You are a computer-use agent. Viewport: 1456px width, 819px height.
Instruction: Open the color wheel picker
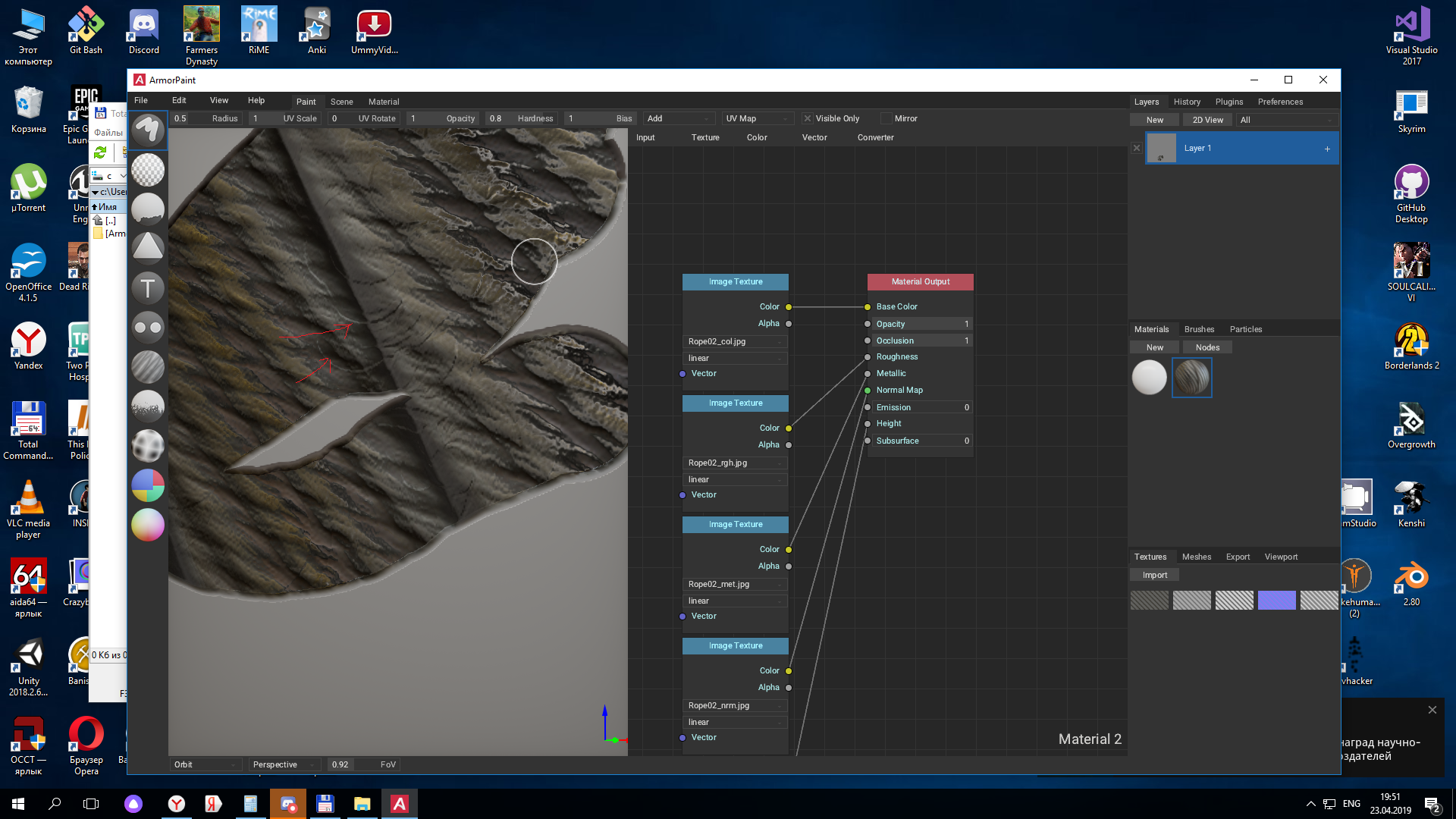click(x=147, y=526)
